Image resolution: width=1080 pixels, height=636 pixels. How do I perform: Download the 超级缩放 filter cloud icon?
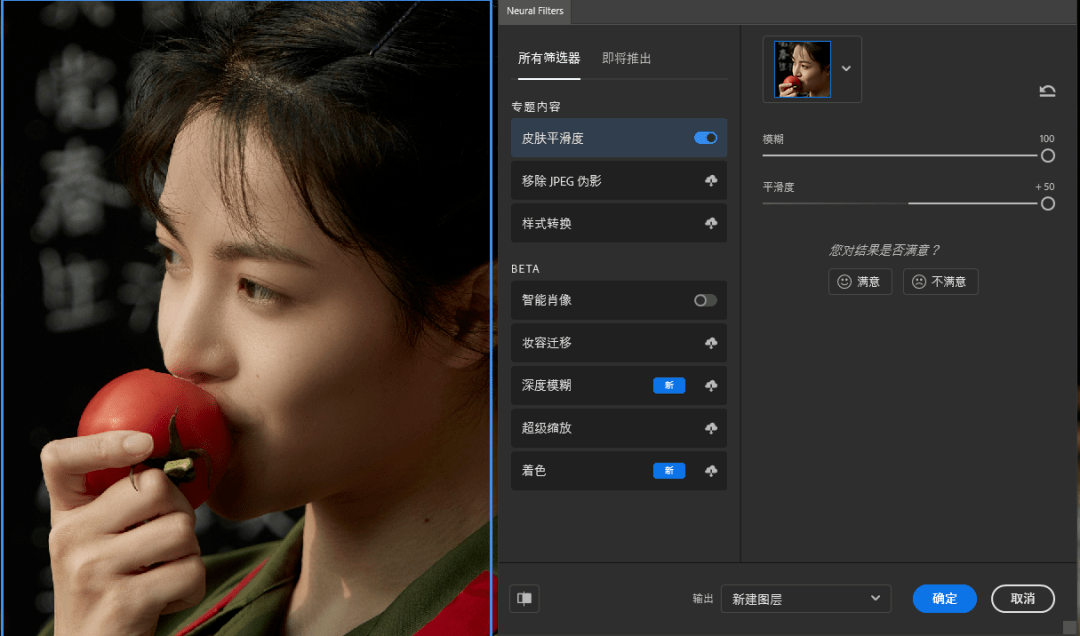(x=711, y=428)
